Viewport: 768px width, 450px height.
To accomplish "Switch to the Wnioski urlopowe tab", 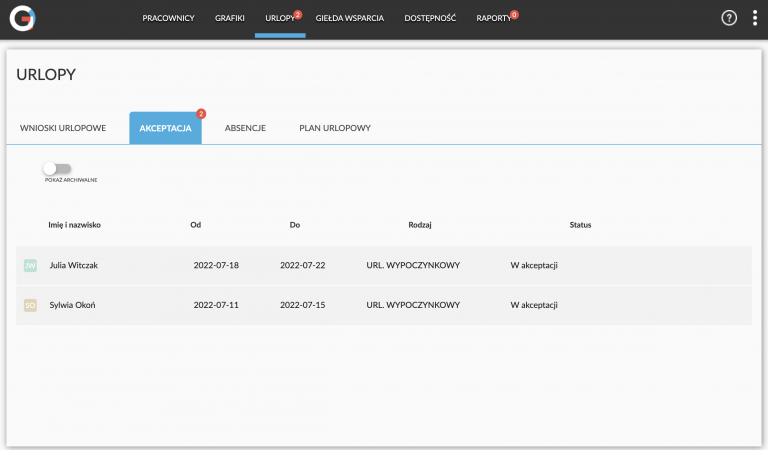I will (x=63, y=128).
